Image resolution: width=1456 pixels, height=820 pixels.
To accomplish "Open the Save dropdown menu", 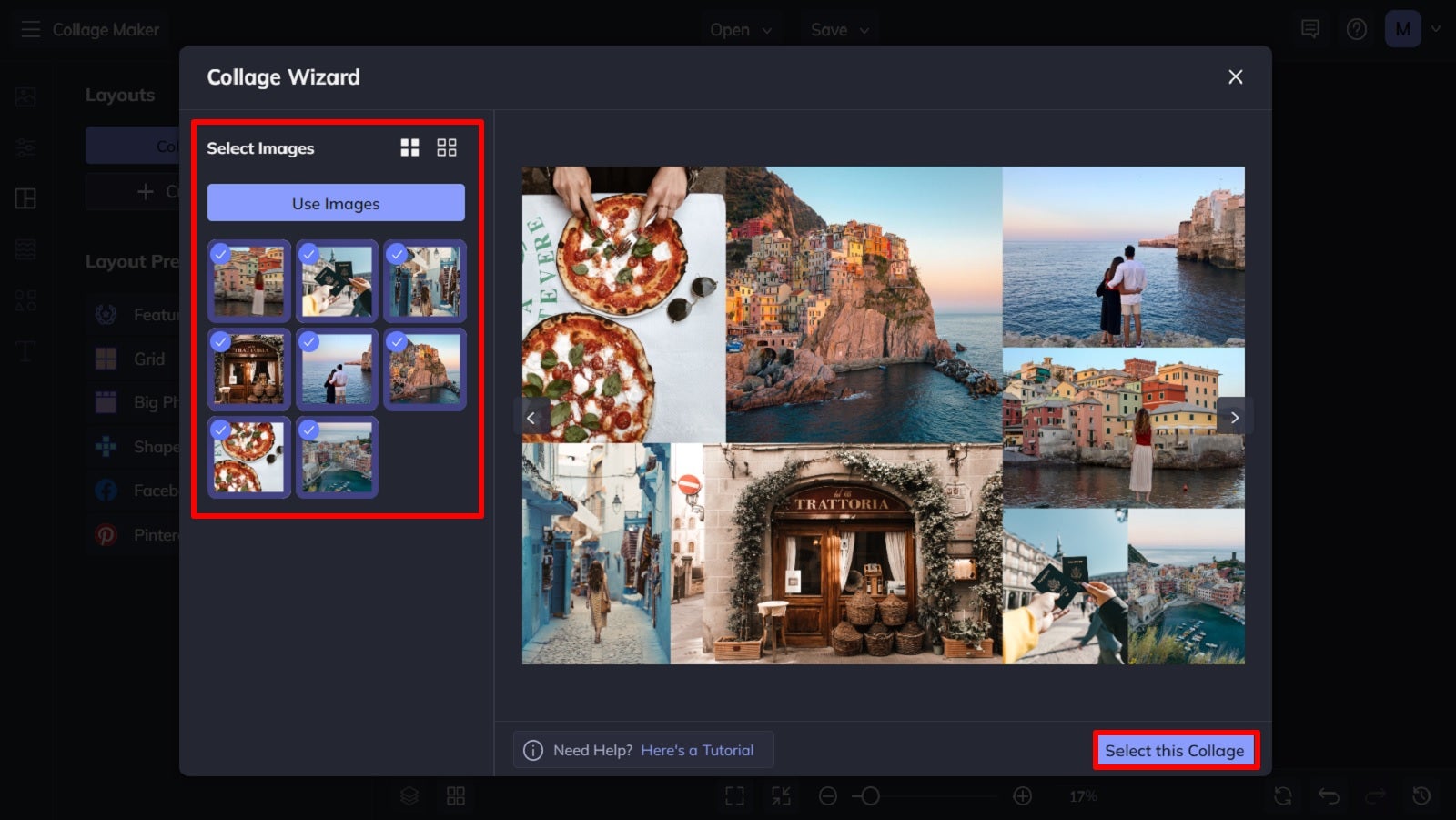I will [838, 28].
